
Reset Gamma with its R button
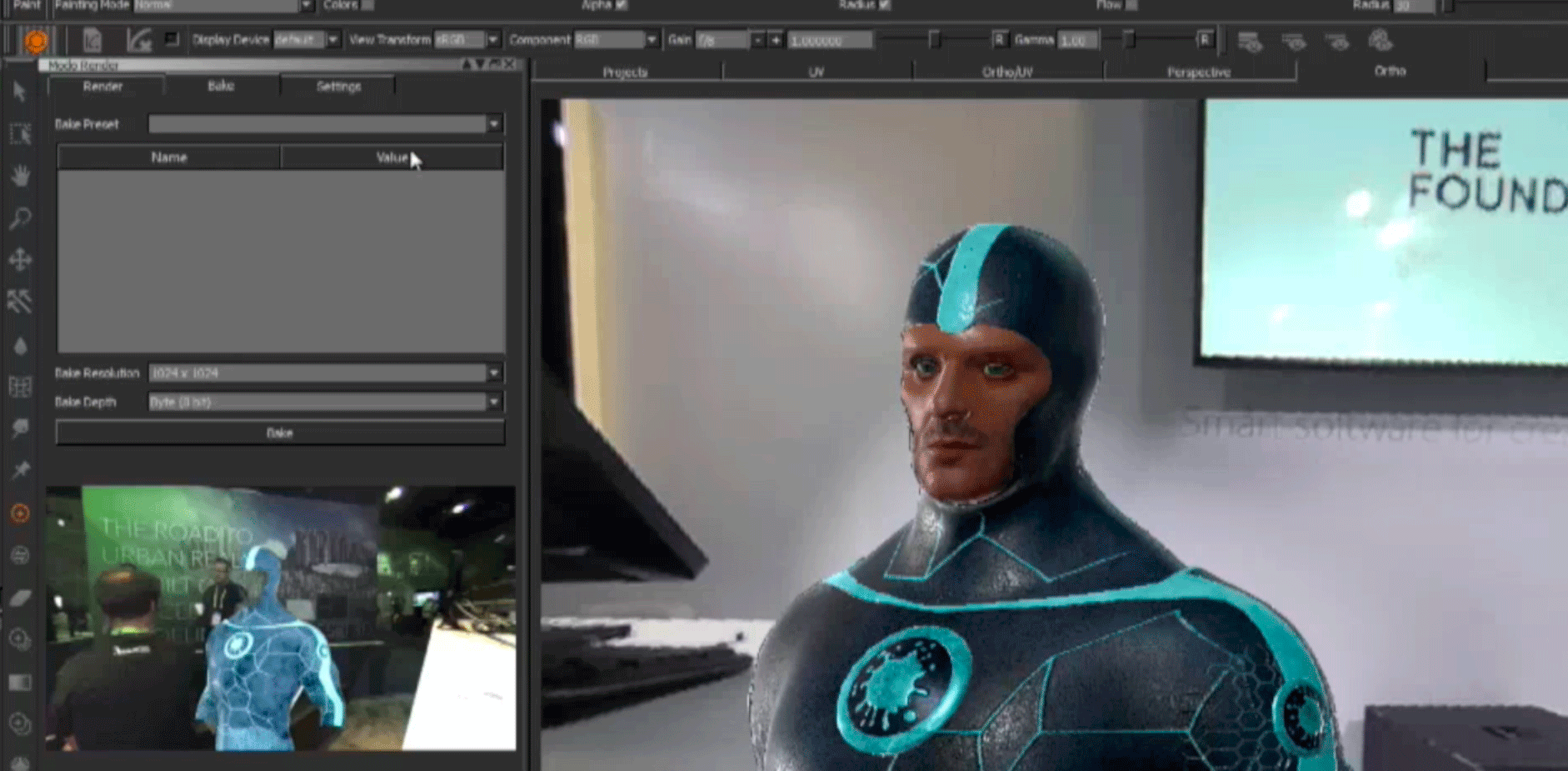coord(1204,39)
